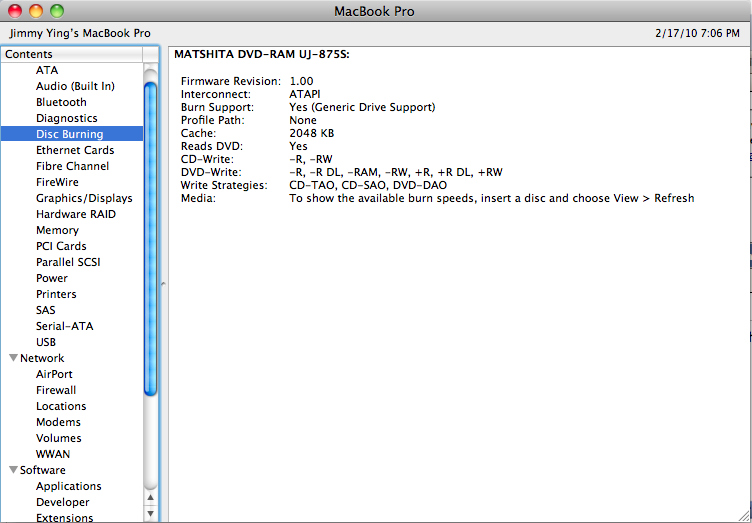Select WWAN item
Viewport: 752px width, 523px height.
(x=53, y=454)
